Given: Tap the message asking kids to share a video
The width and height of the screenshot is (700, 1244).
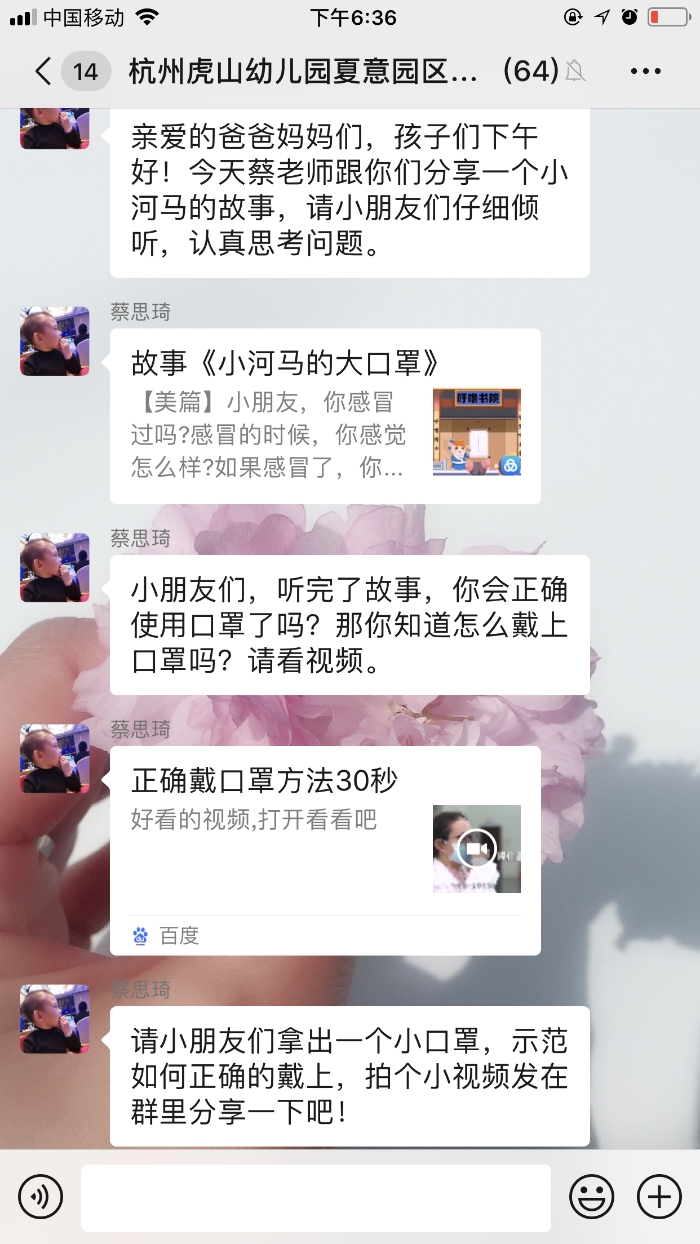Looking at the screenshot, I should (350, 1076).
